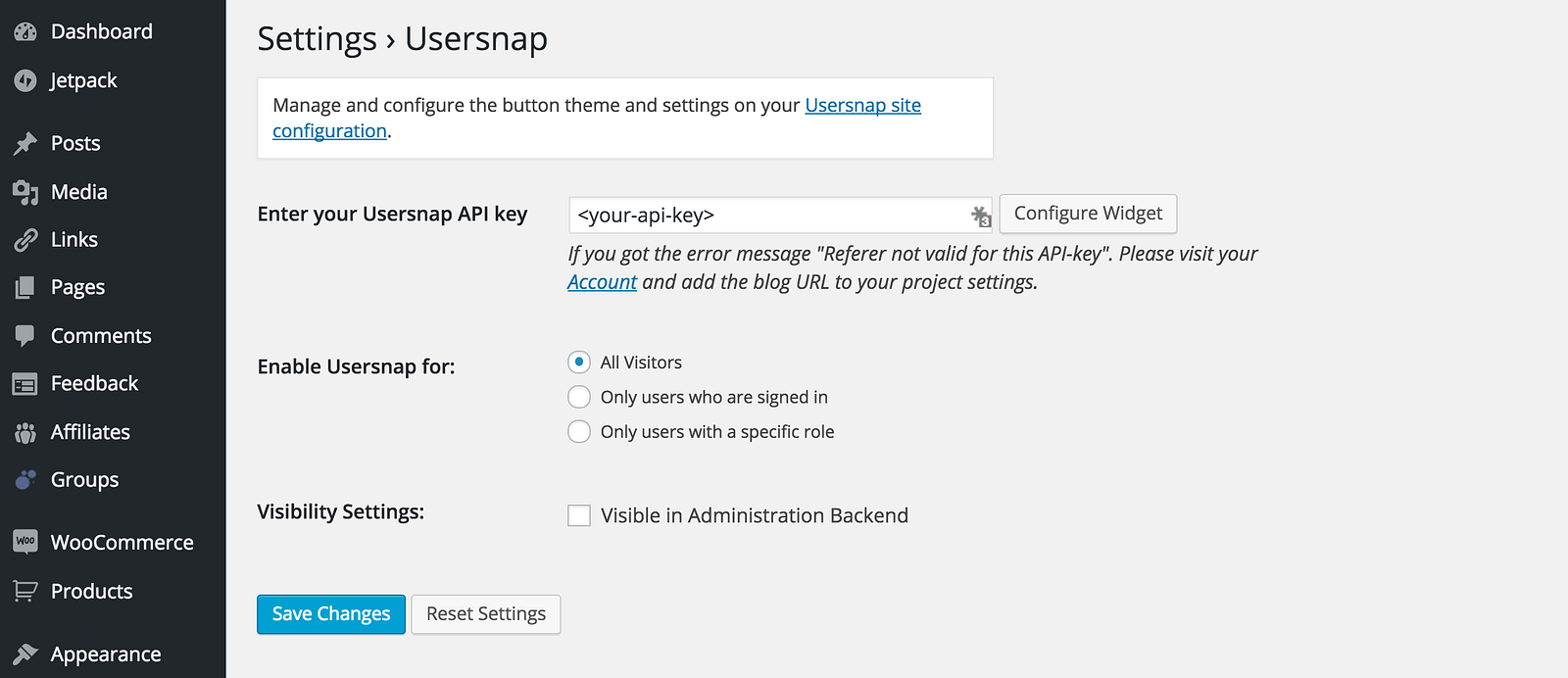The height and width of the screenshot is (678, 1568).
Task: Open the Feedback menu item
Action: pos(94,383)
